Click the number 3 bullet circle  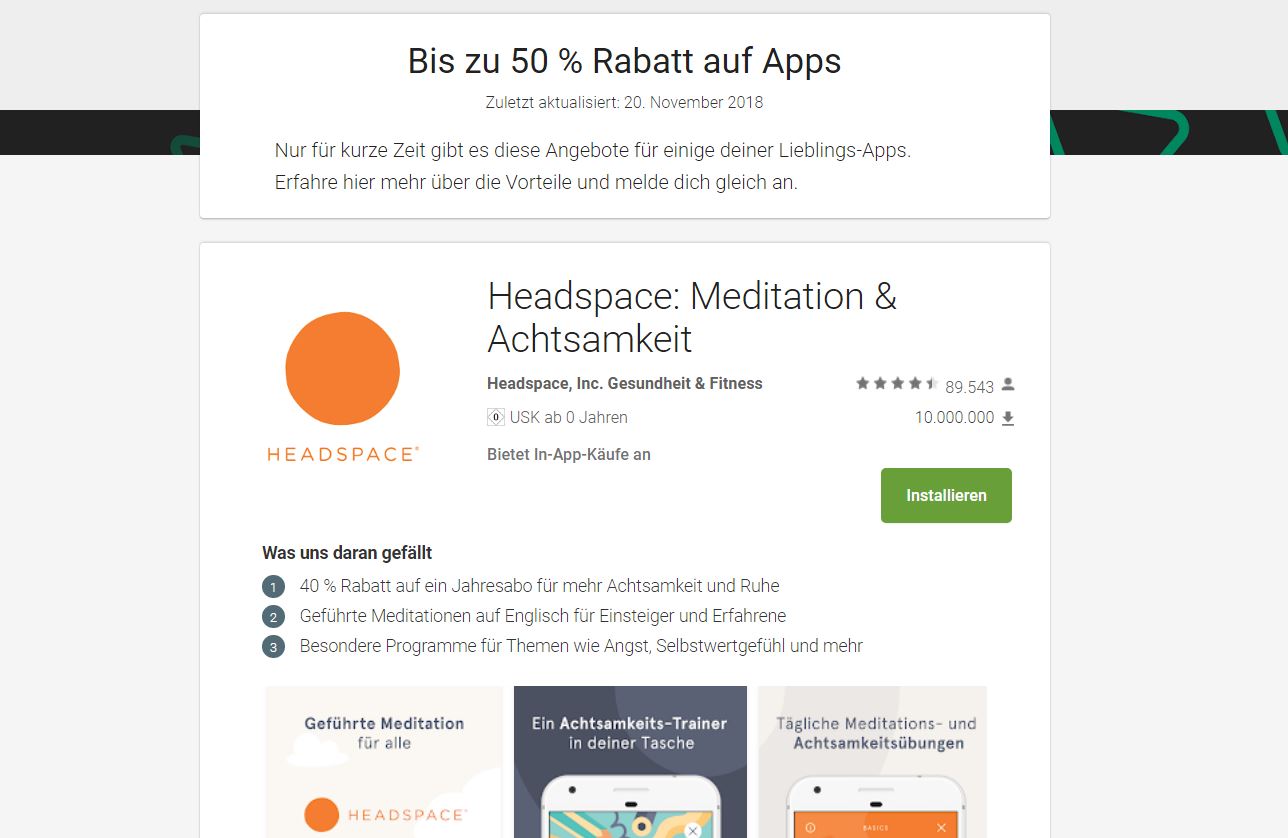(x=273, y=647)
